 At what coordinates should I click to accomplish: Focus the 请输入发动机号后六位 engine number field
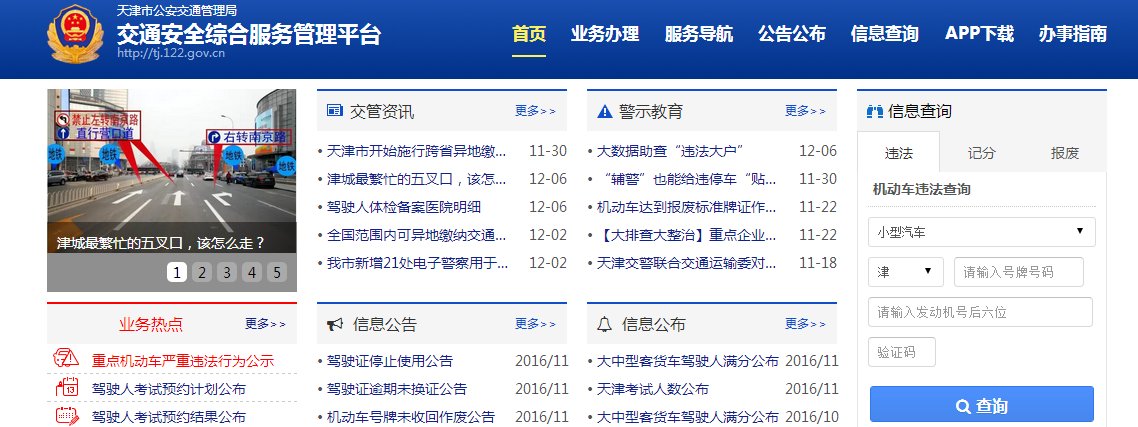tap(980, 312)
